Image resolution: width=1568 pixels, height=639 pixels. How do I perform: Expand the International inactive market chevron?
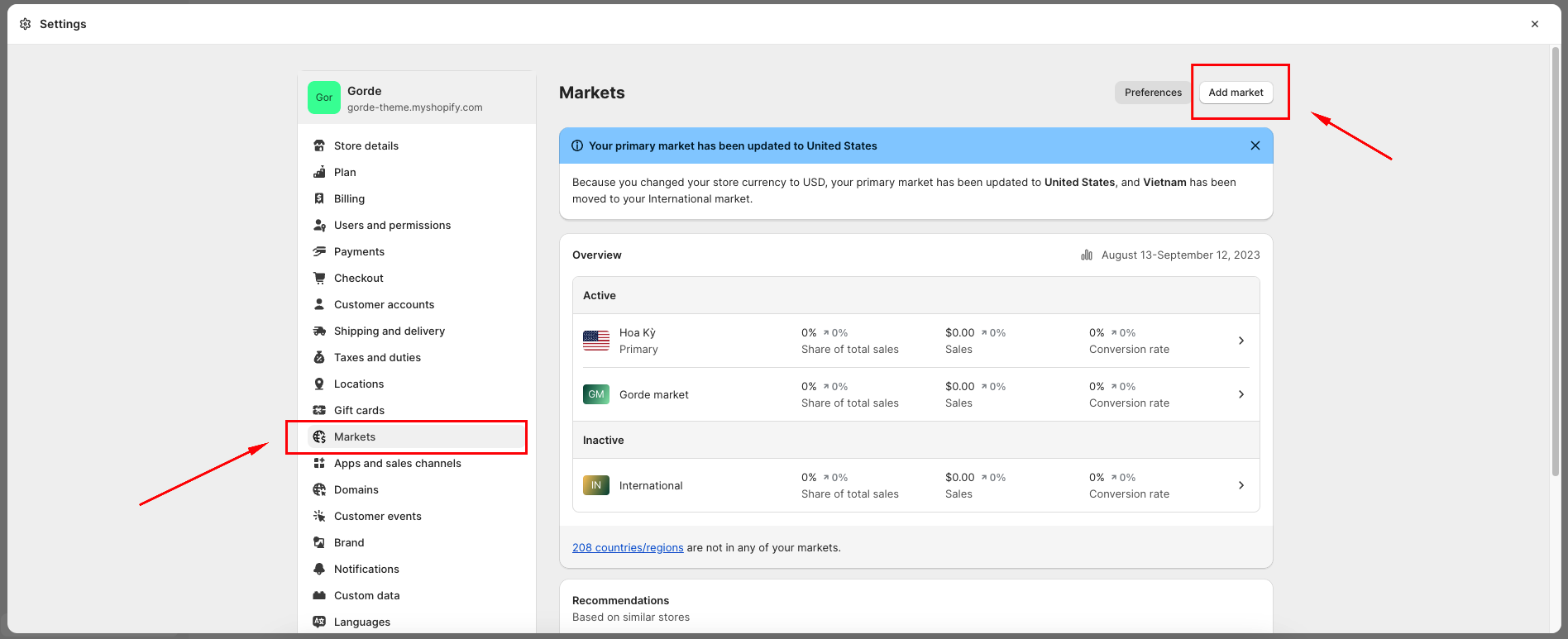click(1241, 485)
